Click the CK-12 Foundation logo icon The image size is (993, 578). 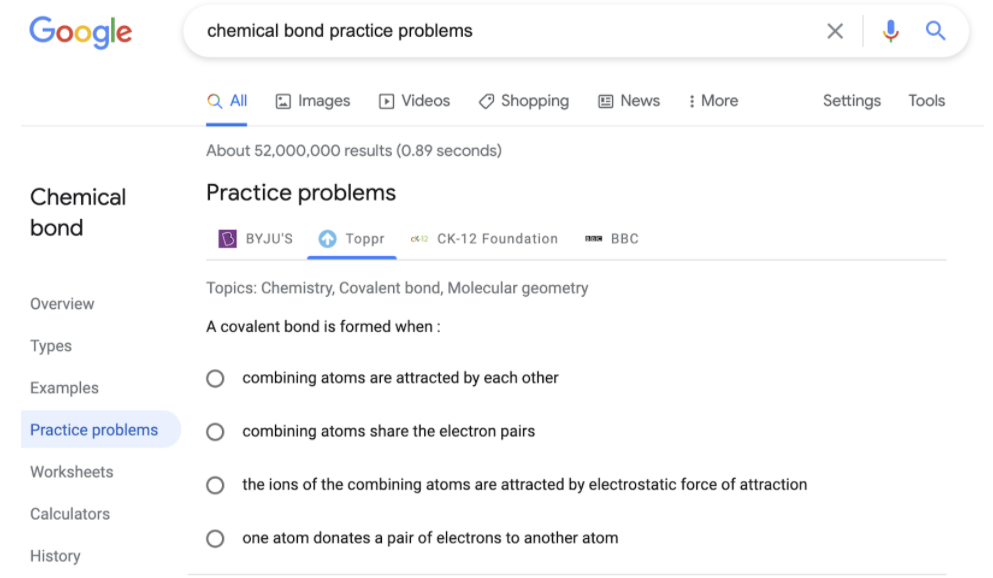(419, 239)
